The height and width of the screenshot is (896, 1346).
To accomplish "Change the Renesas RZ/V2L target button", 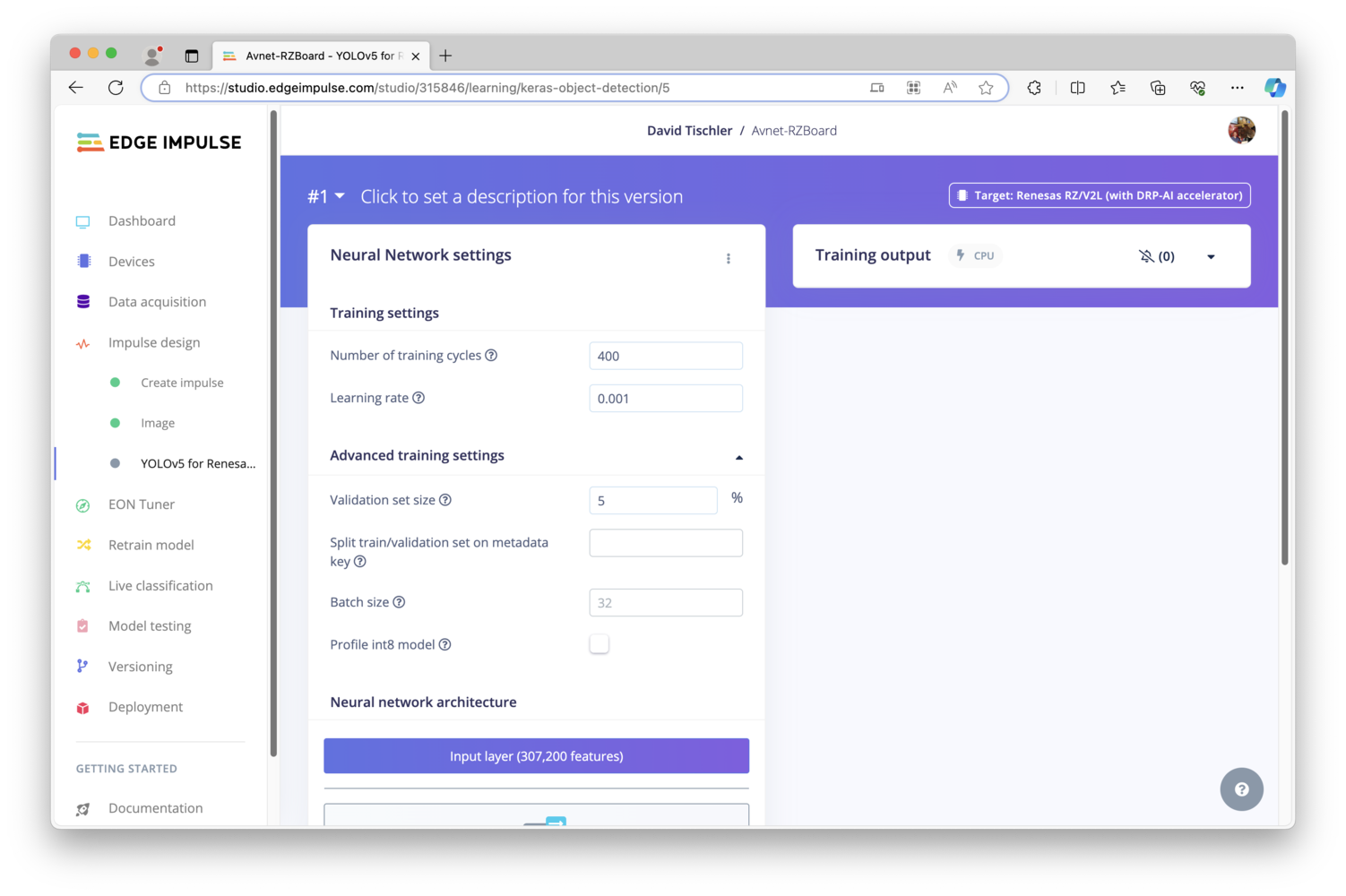I will (1100, 195).
